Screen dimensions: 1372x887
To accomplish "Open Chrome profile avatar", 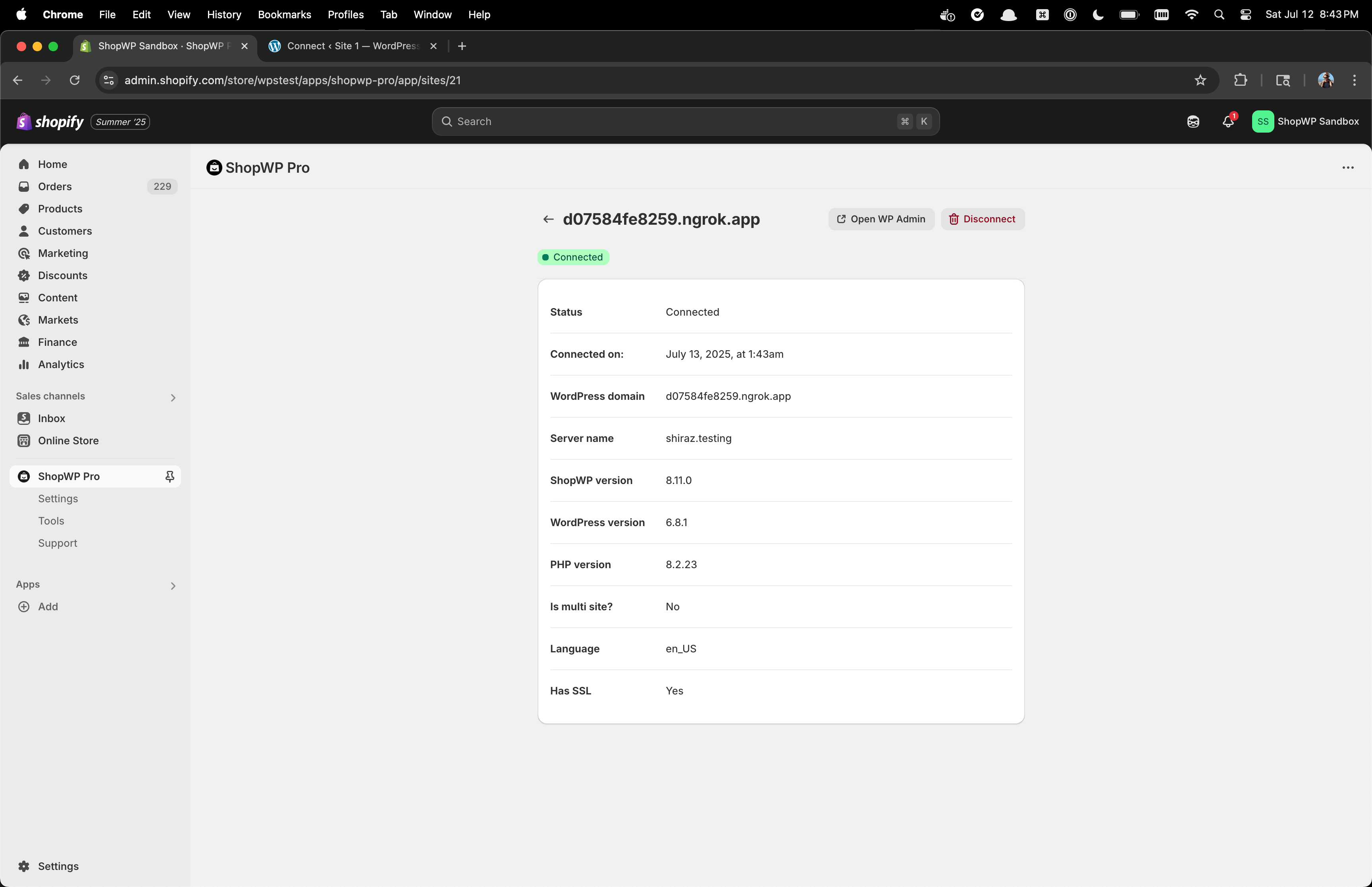I will (x=1326, y=80).
